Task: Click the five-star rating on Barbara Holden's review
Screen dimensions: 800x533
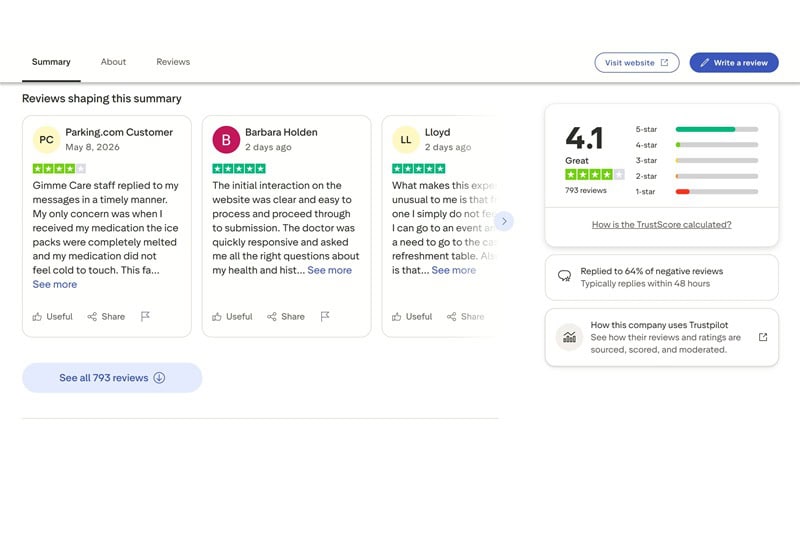Action: pos(239,168)
